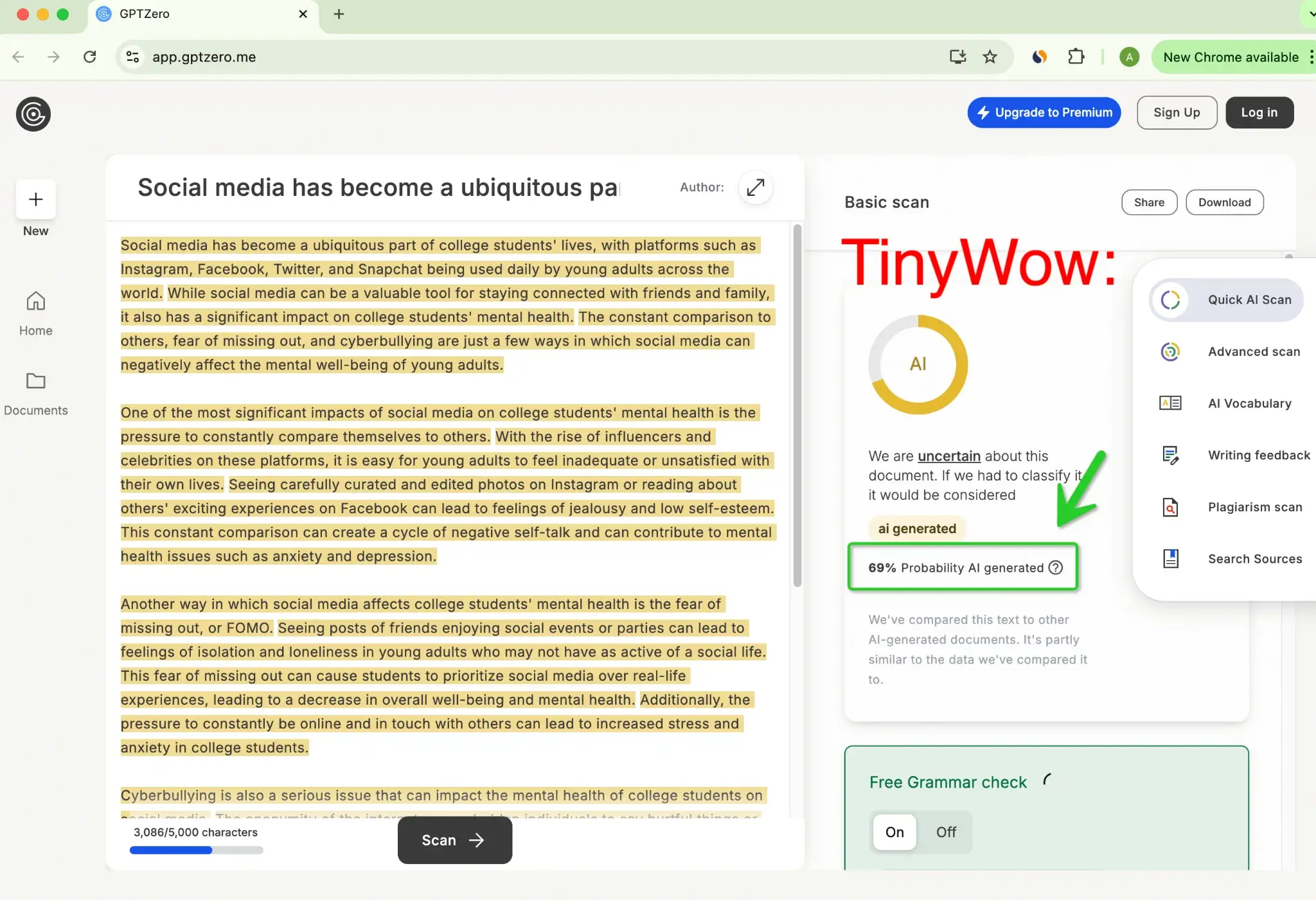
Task: Open tab search dropdown arrow
Action: click(x=1311, y=14)
